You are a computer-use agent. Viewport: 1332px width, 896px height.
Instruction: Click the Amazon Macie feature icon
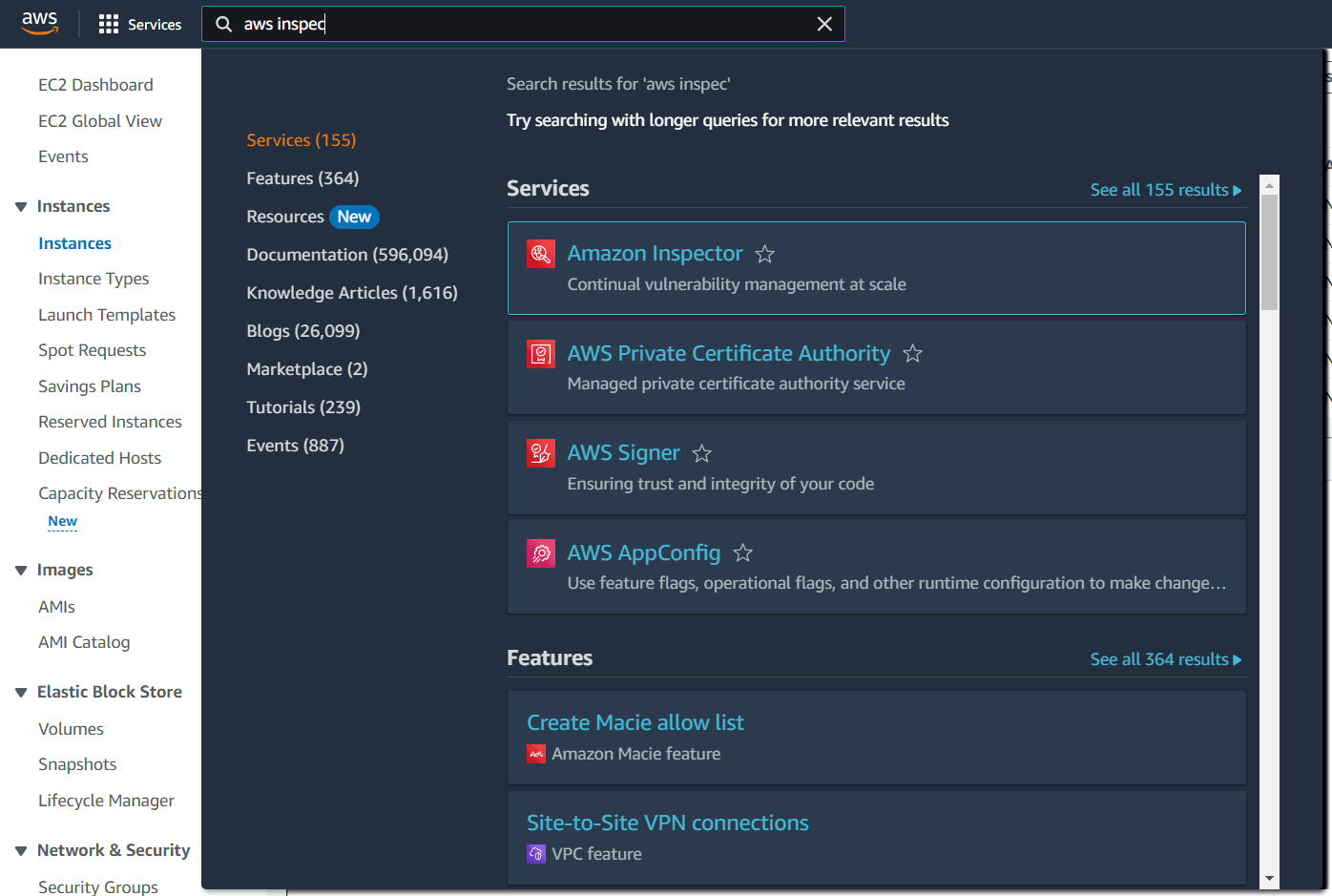535,753
